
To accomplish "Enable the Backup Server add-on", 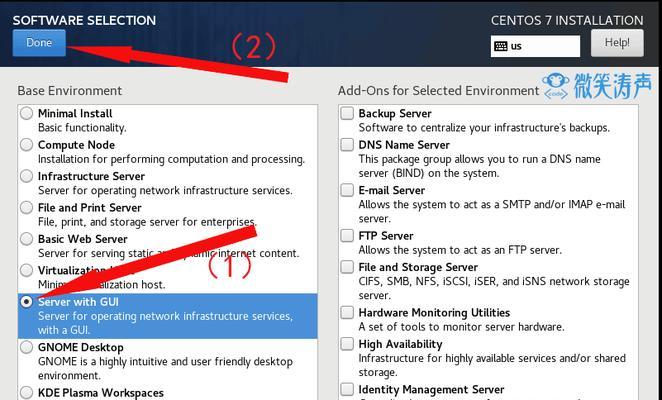I will [x=347, y=113].
